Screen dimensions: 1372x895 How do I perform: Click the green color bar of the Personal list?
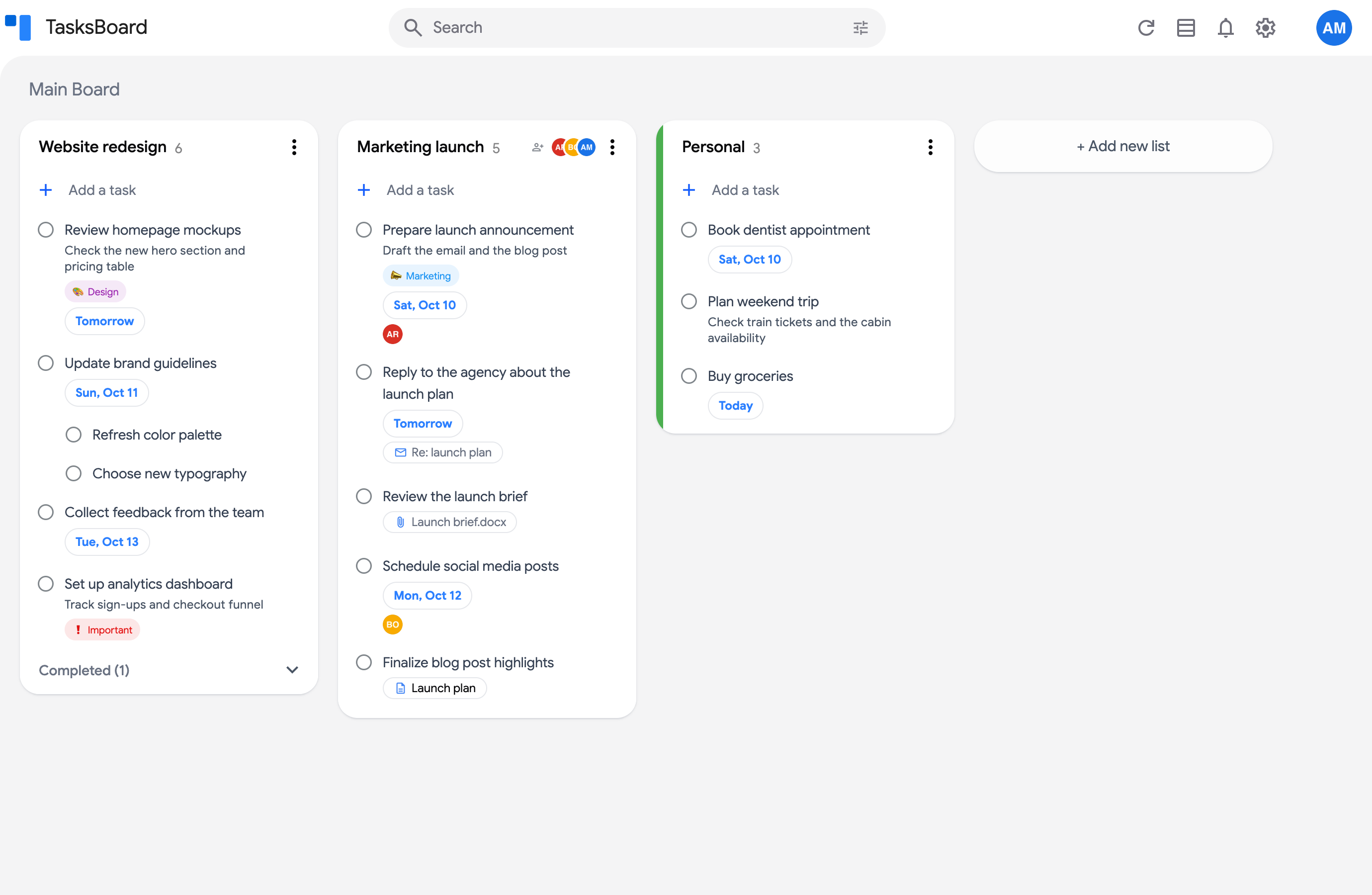tap(660, 277)
